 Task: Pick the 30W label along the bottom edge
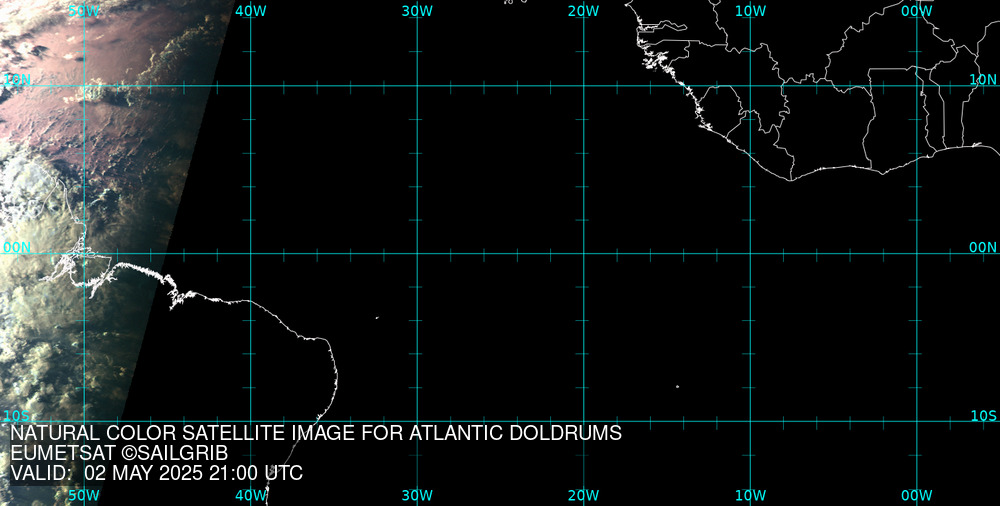(x=417, y=495)
